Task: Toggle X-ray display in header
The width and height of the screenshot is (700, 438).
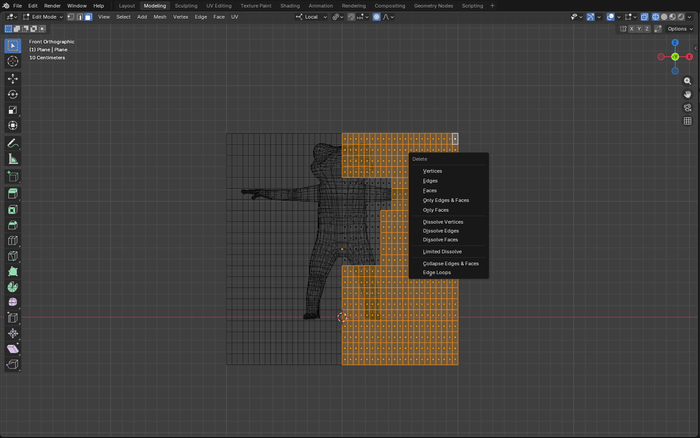Action: tap(642, 17)
